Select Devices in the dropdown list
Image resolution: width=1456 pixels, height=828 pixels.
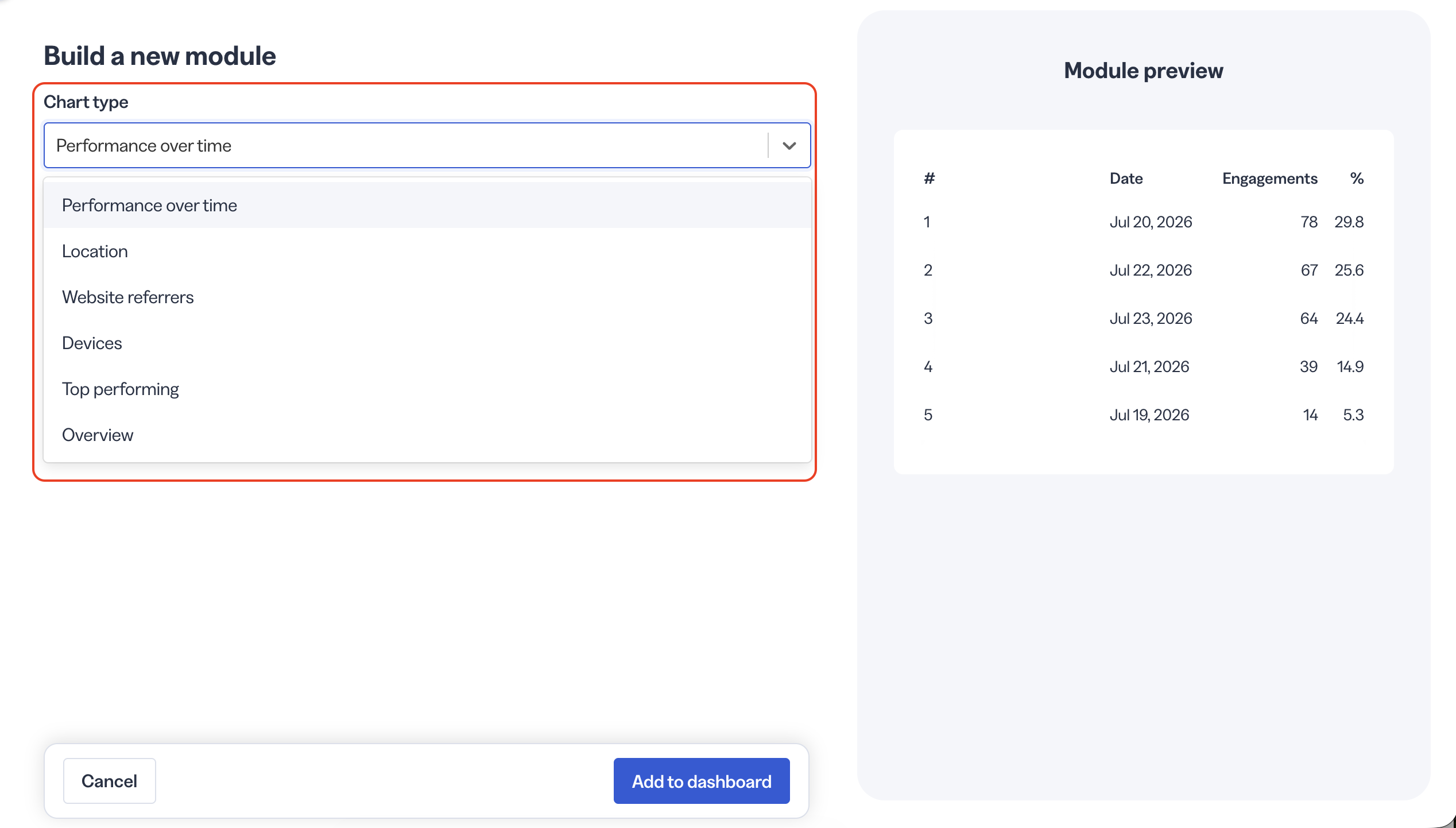pyautogui.click(x=427, y=343)
